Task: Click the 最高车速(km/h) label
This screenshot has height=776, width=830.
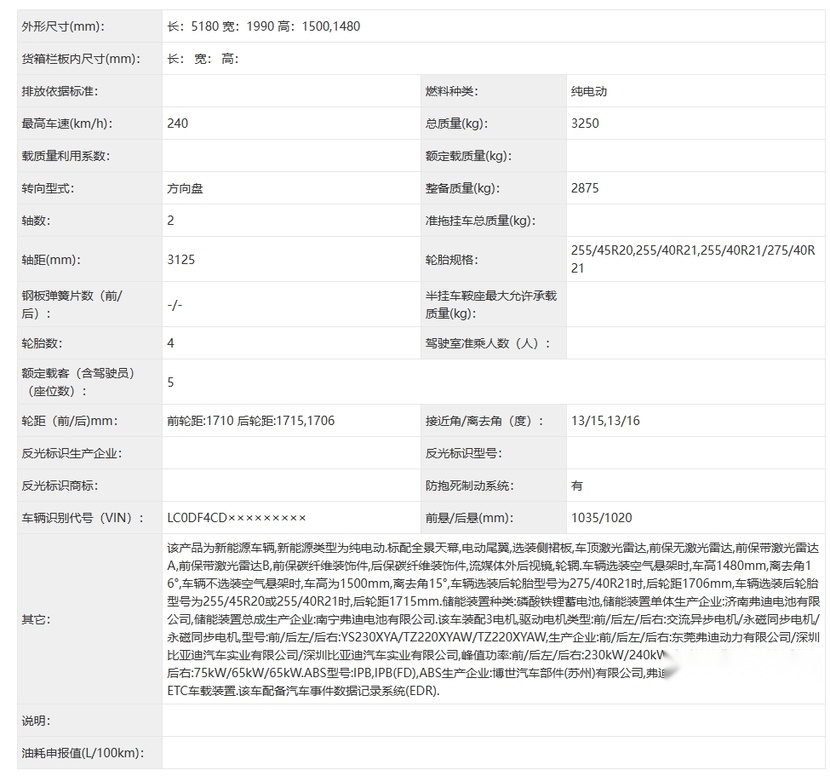Action: pyautogui.click(x=67, y=123)
